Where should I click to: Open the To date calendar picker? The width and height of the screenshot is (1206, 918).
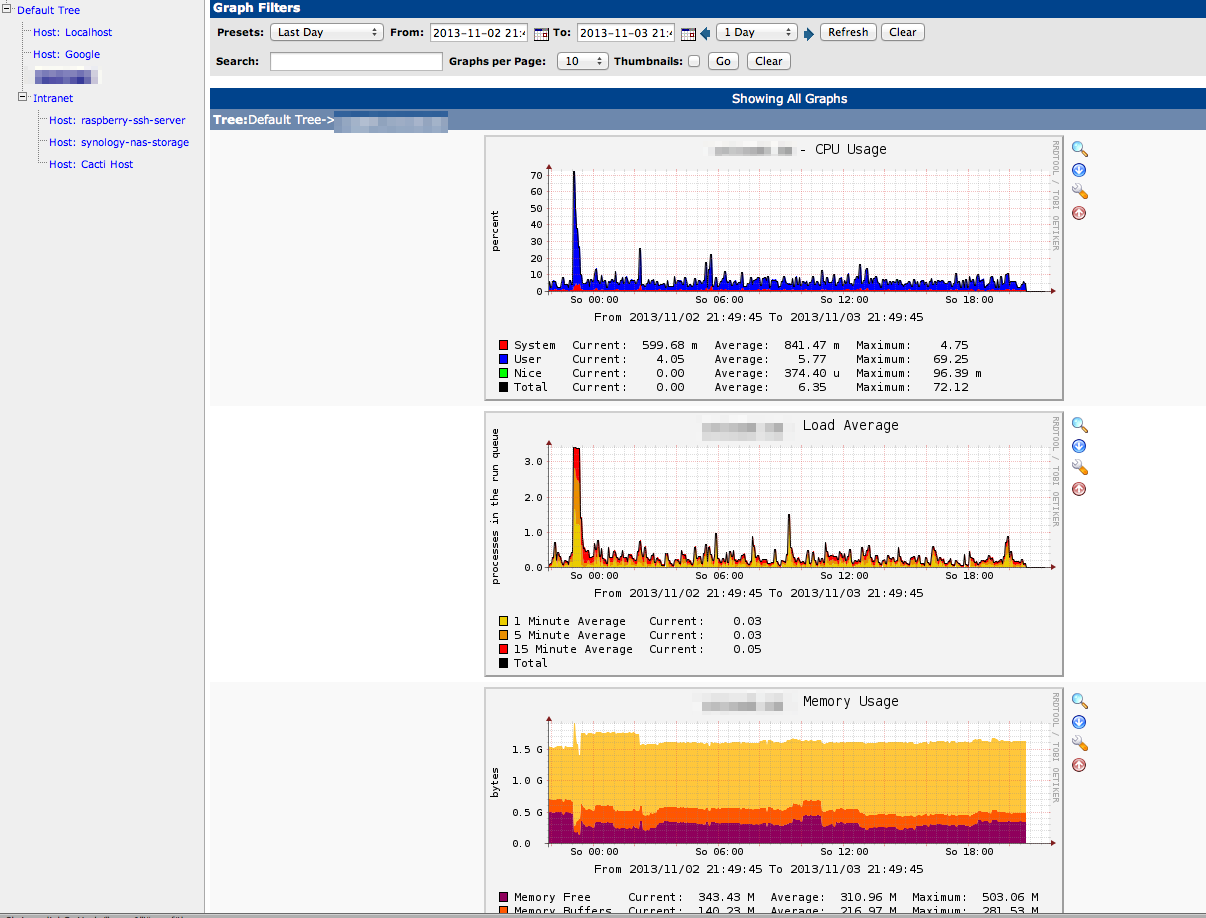pyautogui.click(x=688, y=33)
